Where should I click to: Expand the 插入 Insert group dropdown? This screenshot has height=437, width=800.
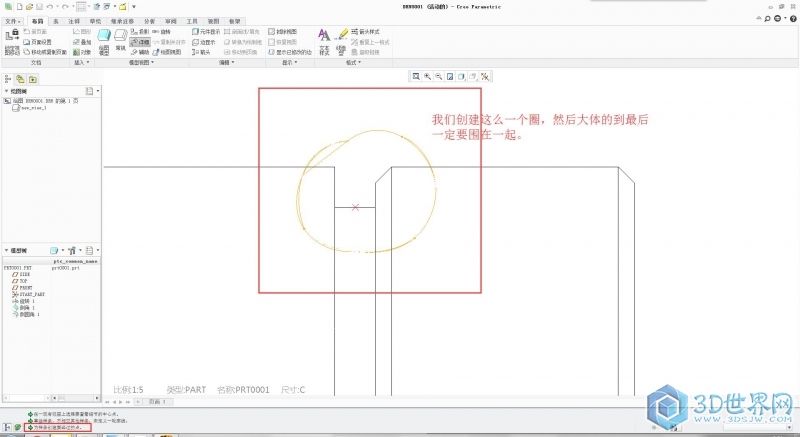(82, 62)
